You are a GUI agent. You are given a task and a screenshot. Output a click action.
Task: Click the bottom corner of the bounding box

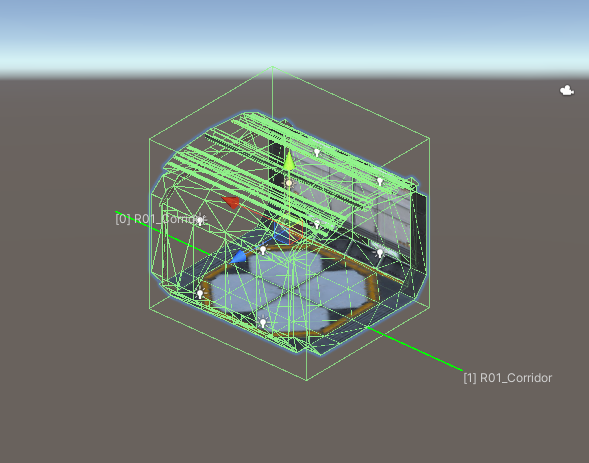[x=307, y=380]
